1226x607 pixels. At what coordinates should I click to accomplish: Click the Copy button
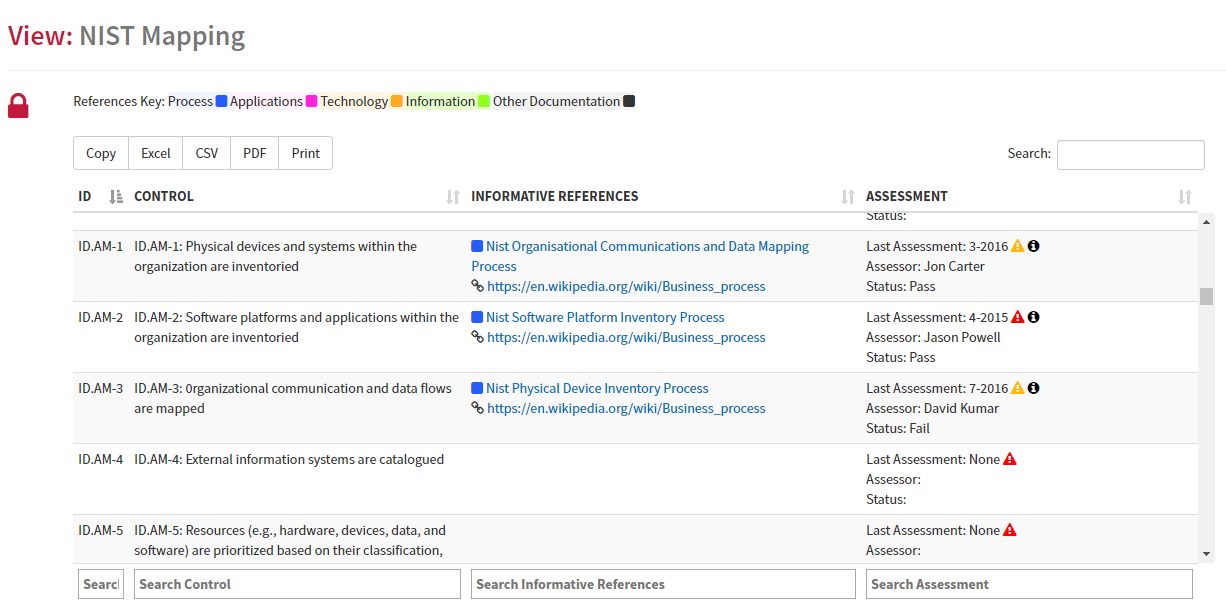(x=100, y=153)
